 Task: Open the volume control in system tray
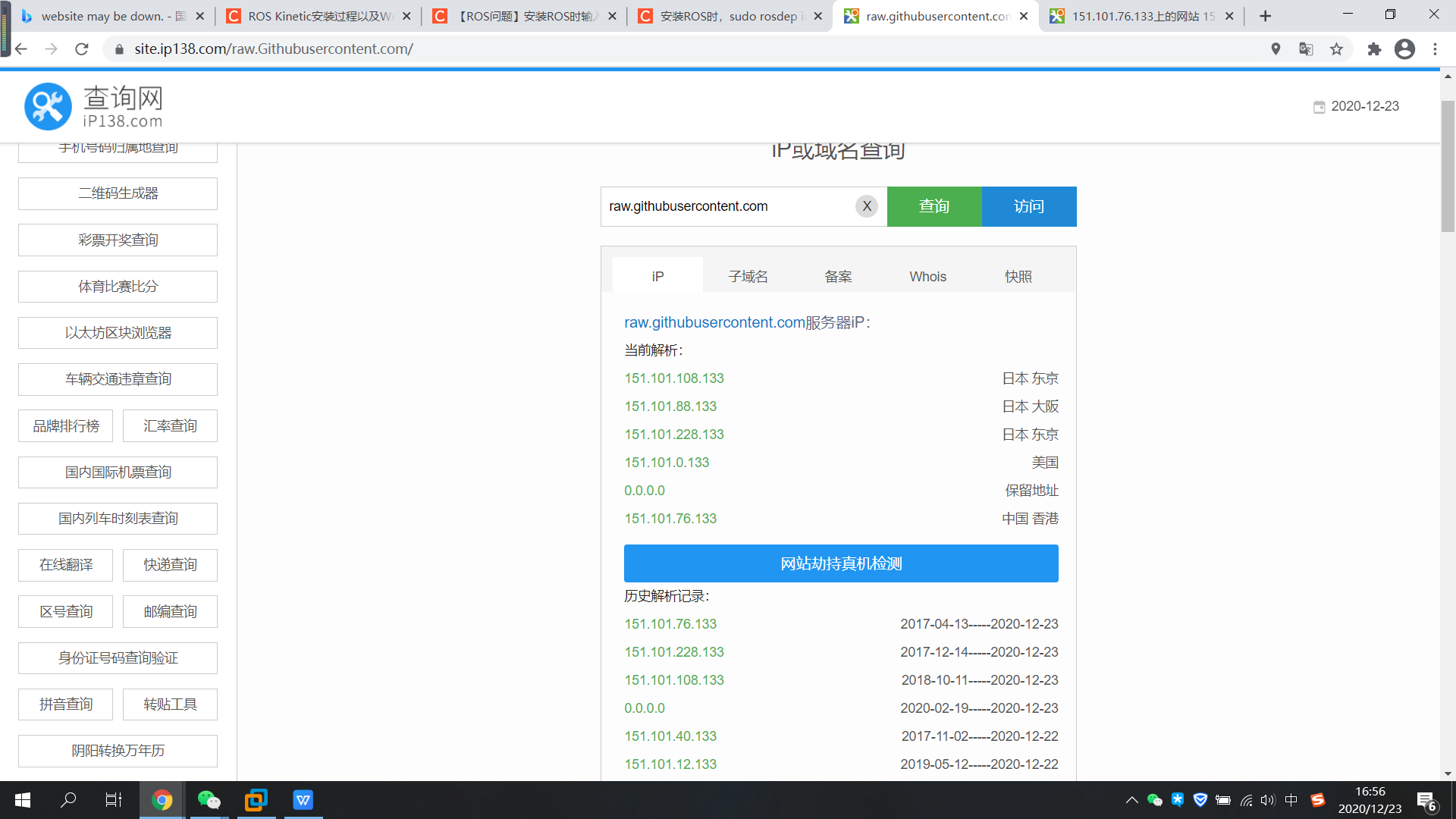tap(1268, 800)
